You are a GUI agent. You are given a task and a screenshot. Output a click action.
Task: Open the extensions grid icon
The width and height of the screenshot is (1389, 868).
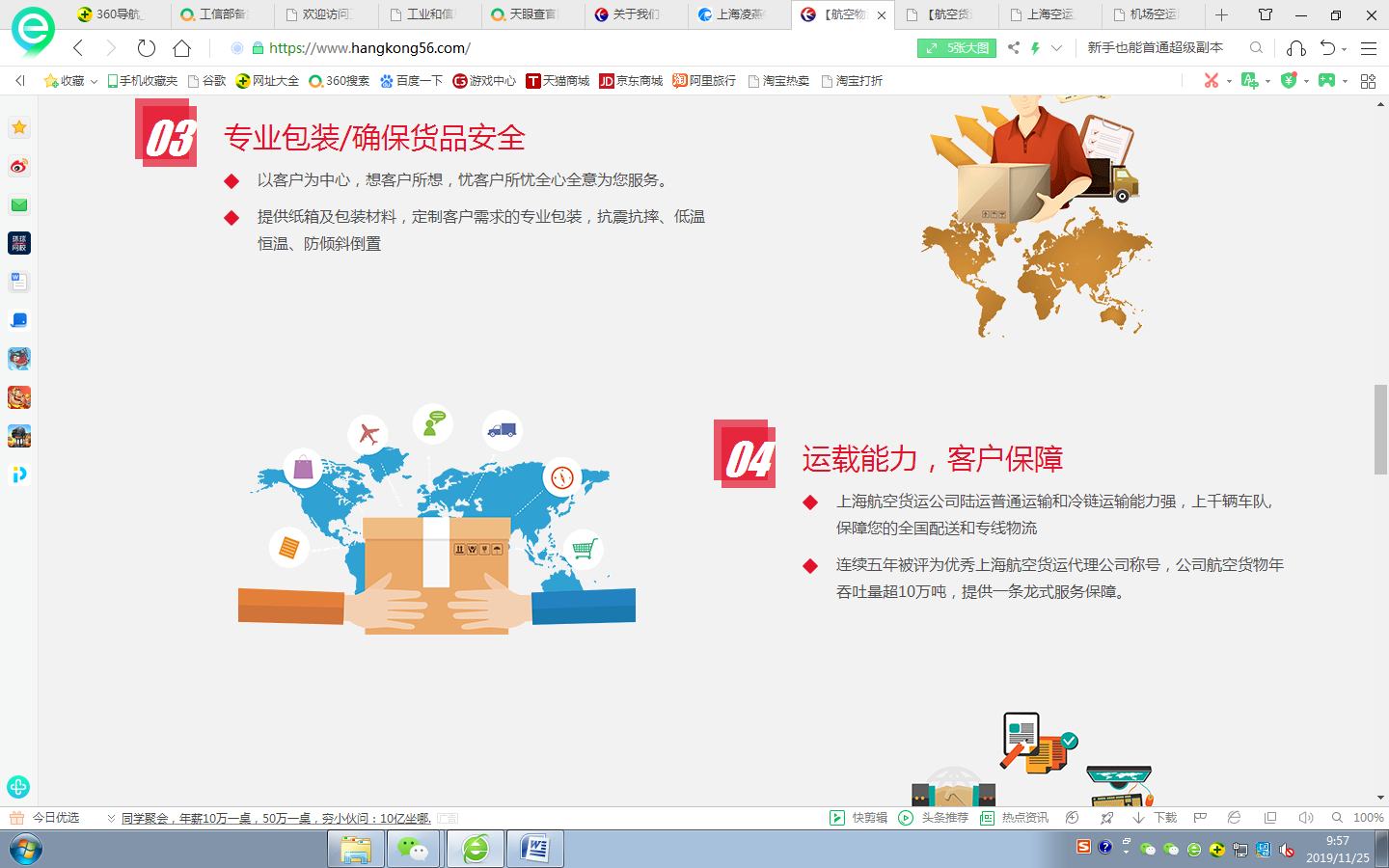click(x=1368, y=81)
